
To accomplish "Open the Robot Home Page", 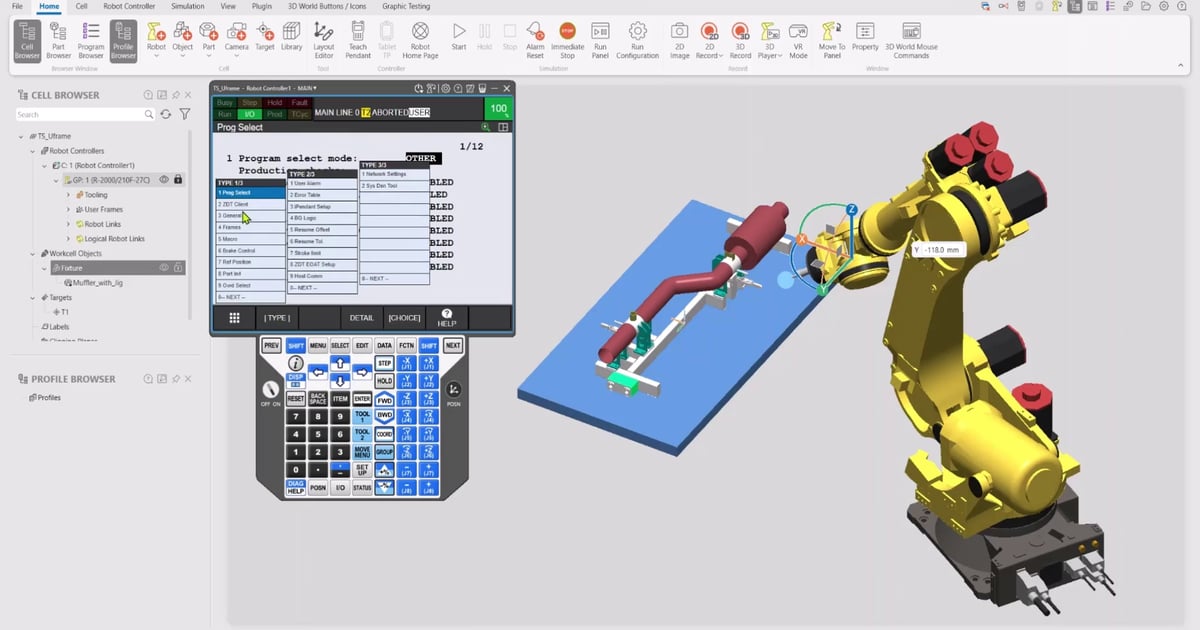I will pos(421,41).
